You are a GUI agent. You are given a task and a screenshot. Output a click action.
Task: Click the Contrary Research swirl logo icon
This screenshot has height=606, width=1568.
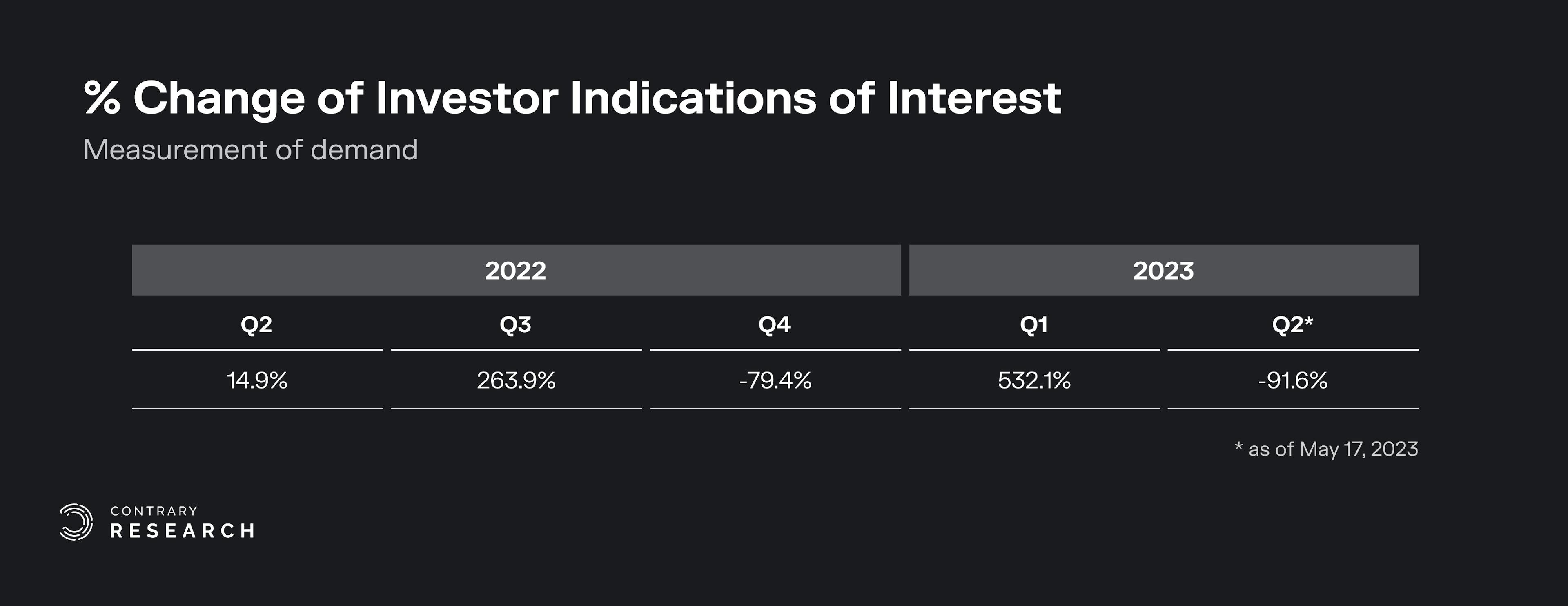76,522
